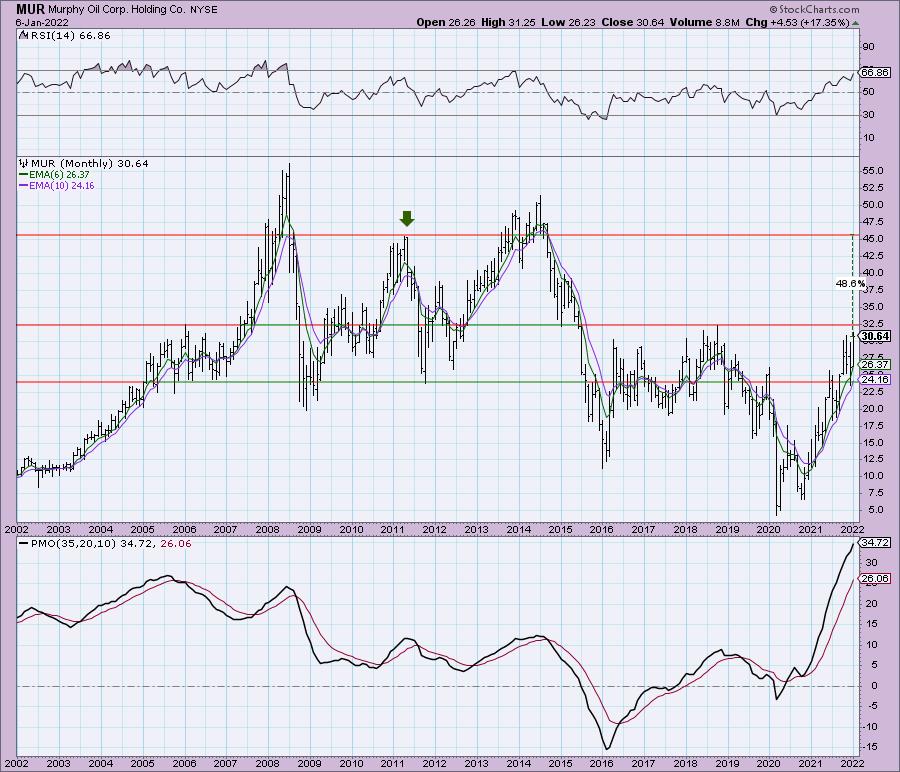This screenshot has width=900, height=772.
Task: Click the 0 label on PMO axis
Action: coord(875,685)
